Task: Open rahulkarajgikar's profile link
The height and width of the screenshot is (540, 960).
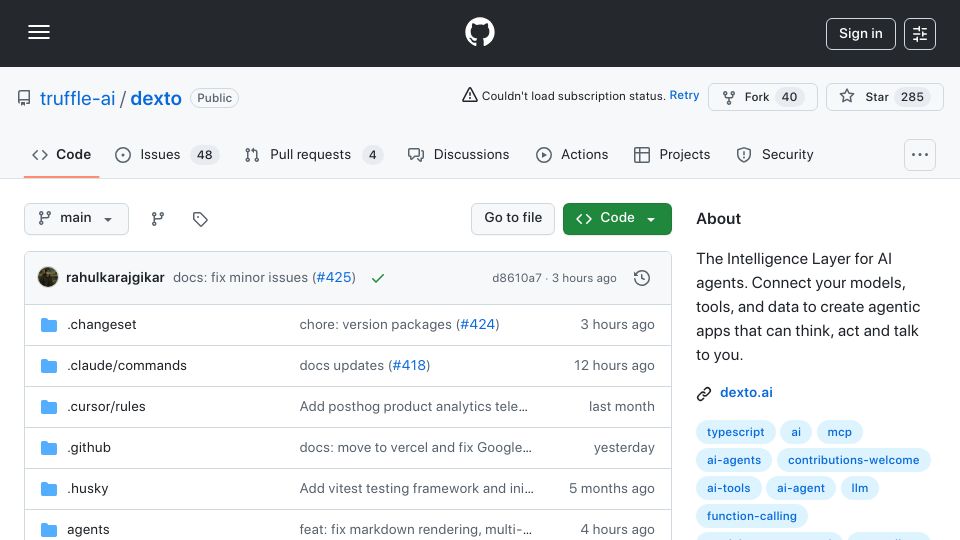Action: 115,277
